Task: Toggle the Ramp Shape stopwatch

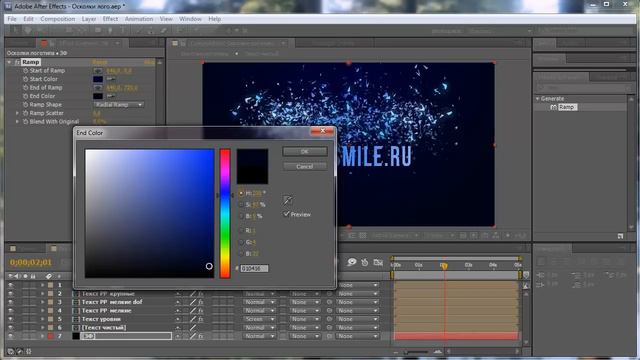Action: tap(26, 105)
